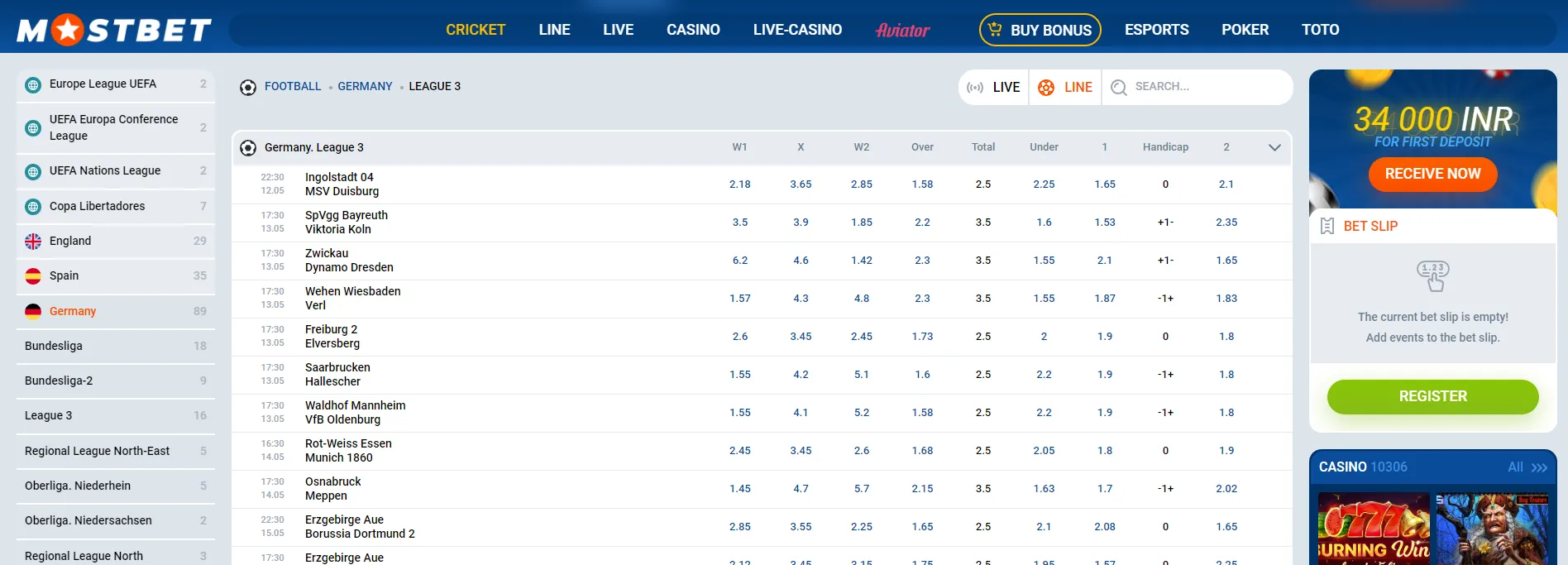Click the Europe League UEFA globe icon
The width and height of the screenshot is (1568, 565).
point(33,84)
